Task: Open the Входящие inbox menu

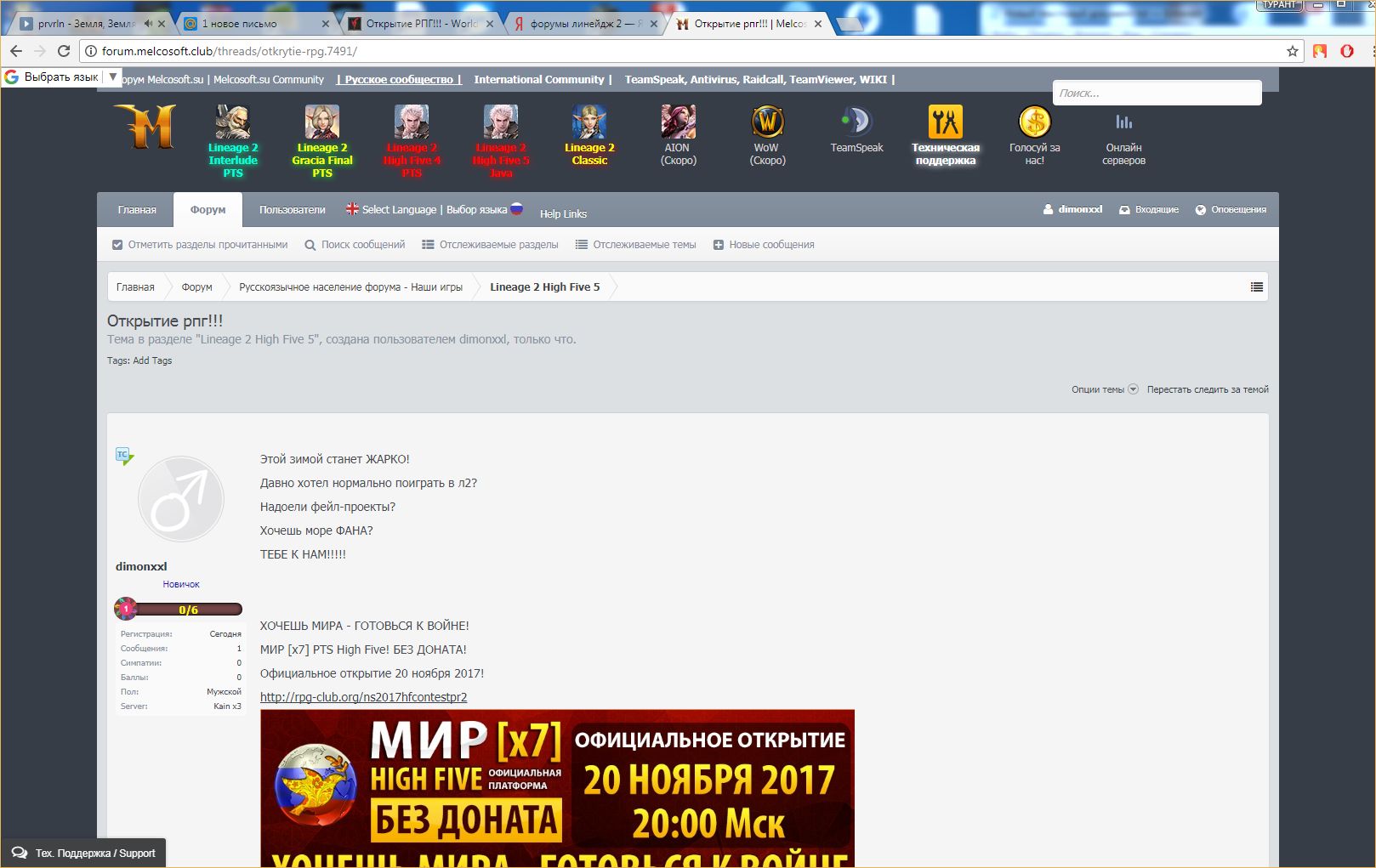Action: [1149, 209]
